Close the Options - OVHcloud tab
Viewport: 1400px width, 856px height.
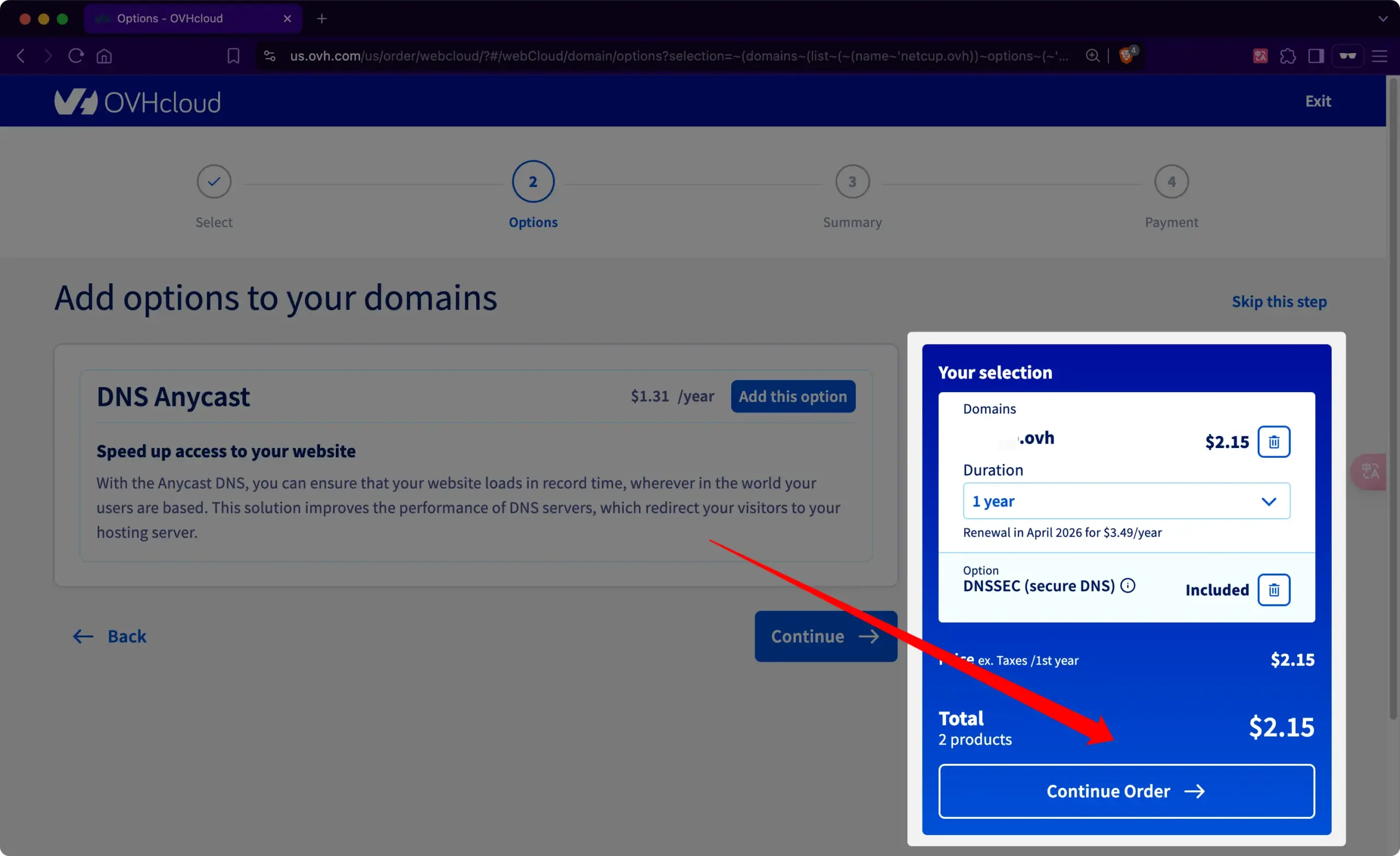click(288, 18)
